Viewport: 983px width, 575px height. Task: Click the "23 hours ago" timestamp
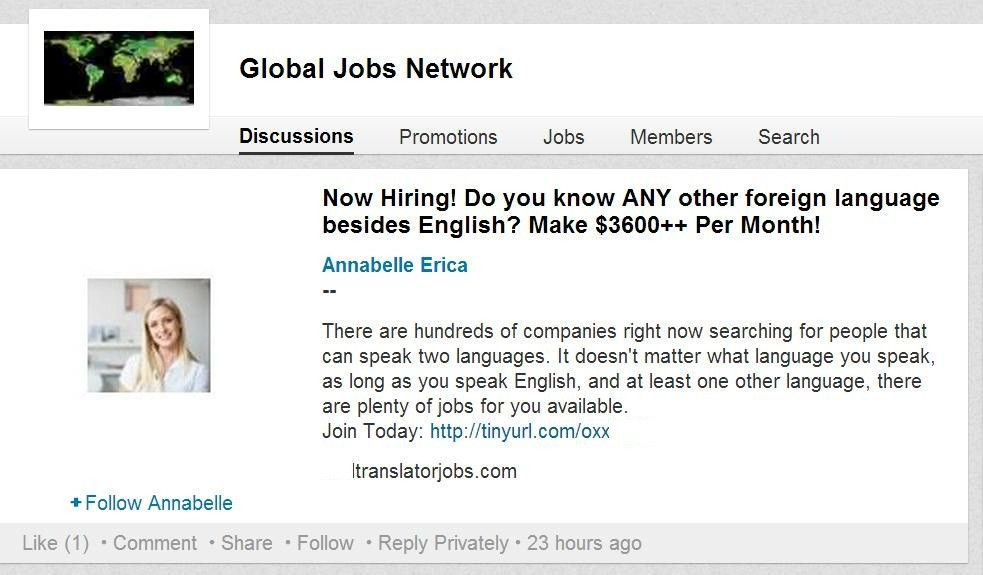(584, 543)
